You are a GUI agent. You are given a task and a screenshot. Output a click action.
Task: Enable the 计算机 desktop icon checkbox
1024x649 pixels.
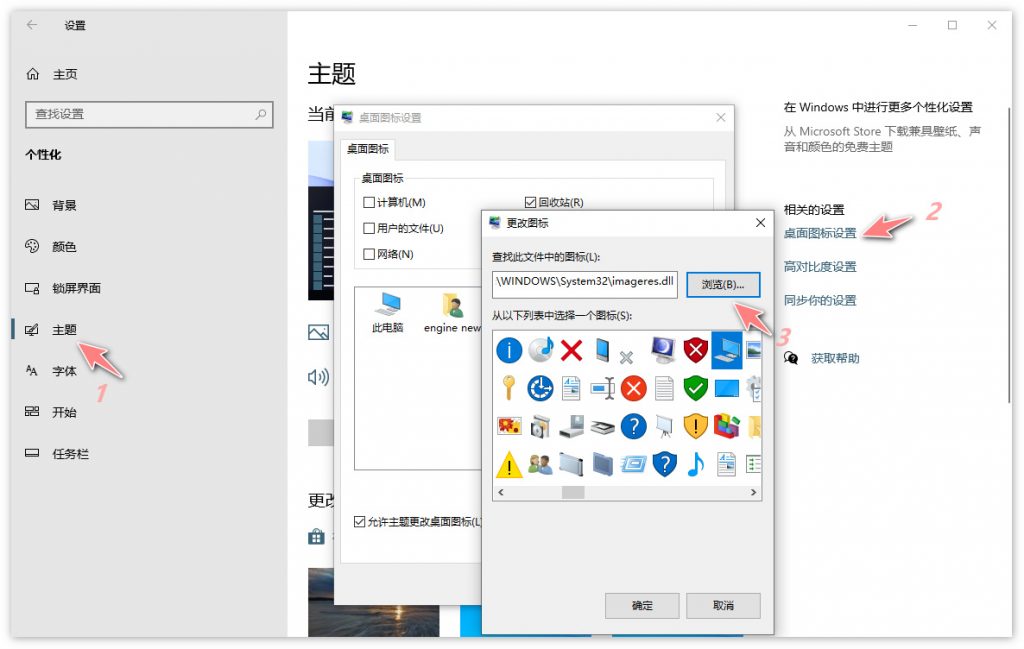coord(369,203)
